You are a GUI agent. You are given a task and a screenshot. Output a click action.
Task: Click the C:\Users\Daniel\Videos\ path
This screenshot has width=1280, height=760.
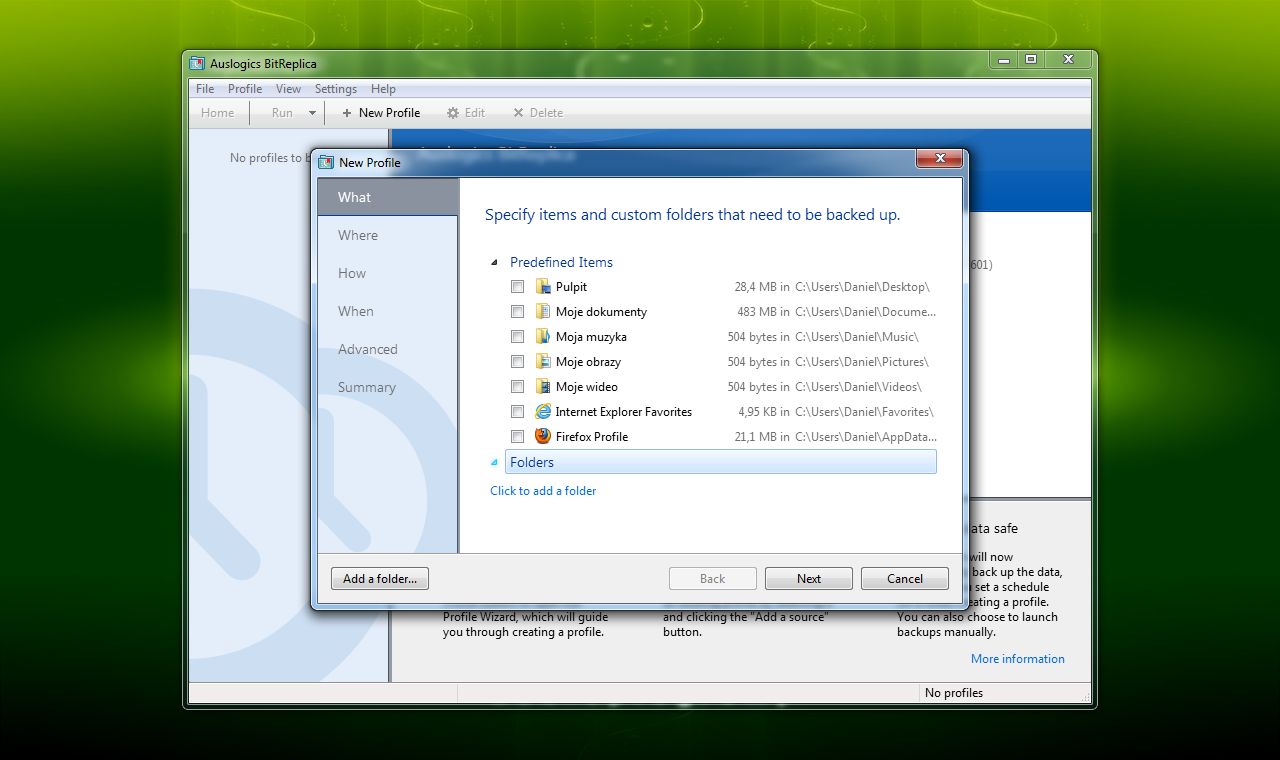tap(858, 387)
